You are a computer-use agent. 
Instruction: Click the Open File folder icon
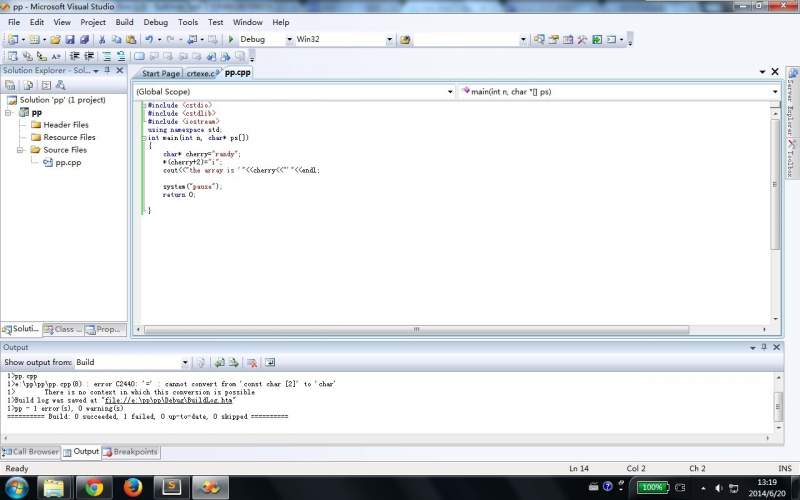55,39
